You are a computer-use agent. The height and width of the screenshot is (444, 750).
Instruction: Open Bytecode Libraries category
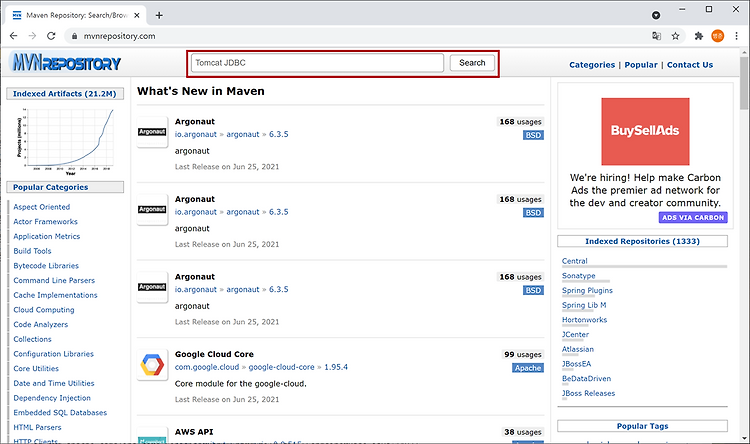coord(46,266)
